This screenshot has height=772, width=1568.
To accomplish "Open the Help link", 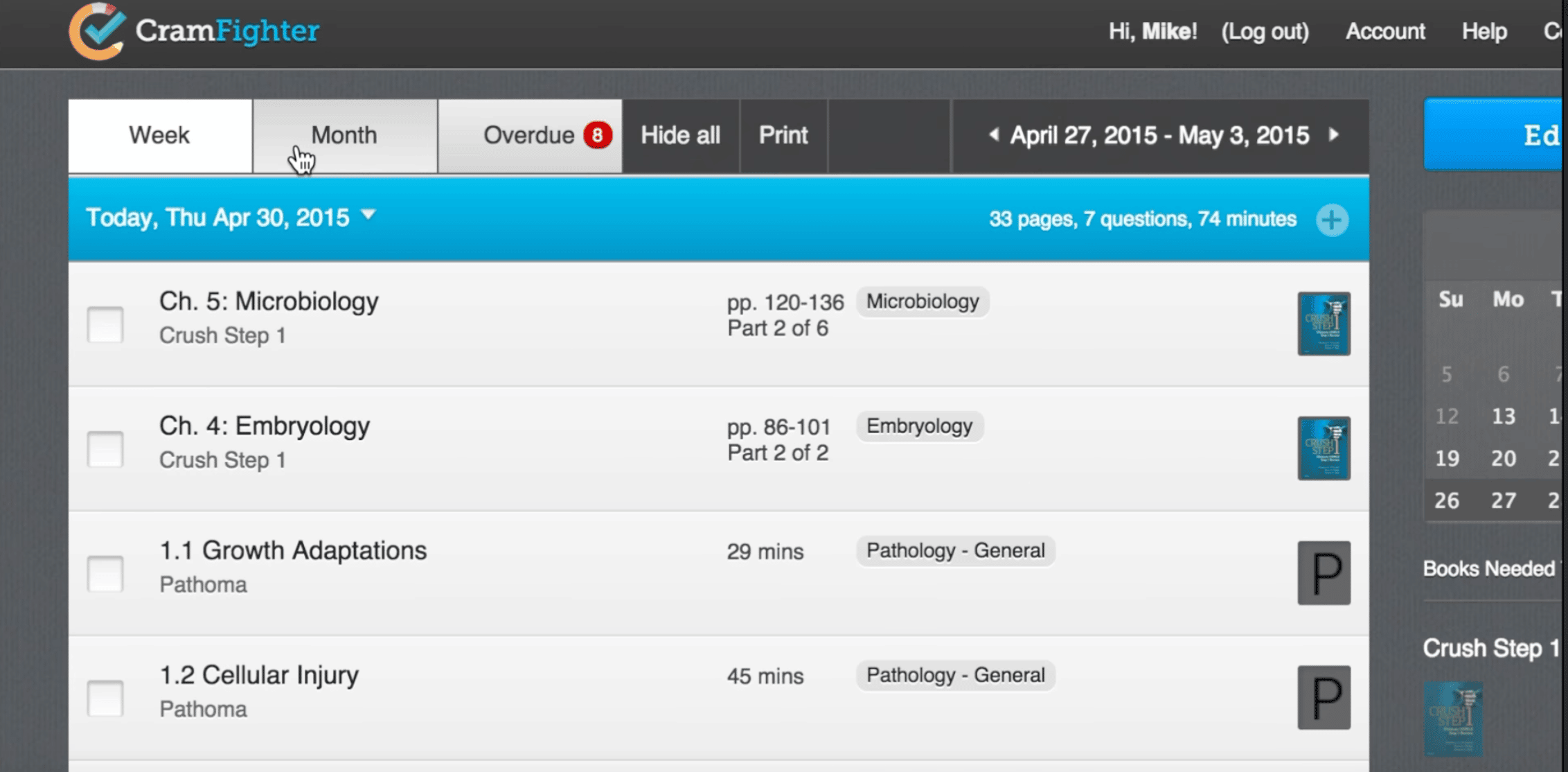I will tap(1484, 31).
